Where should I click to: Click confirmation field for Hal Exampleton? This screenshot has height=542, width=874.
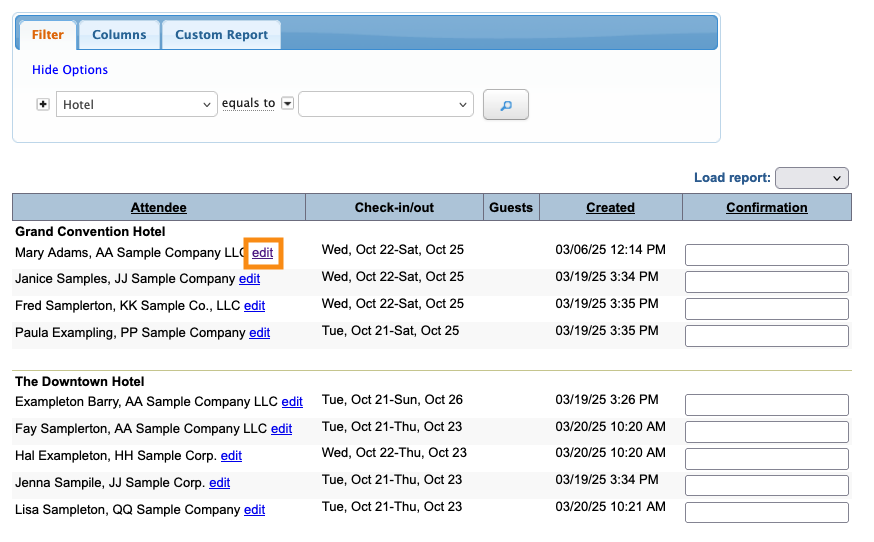766,458
